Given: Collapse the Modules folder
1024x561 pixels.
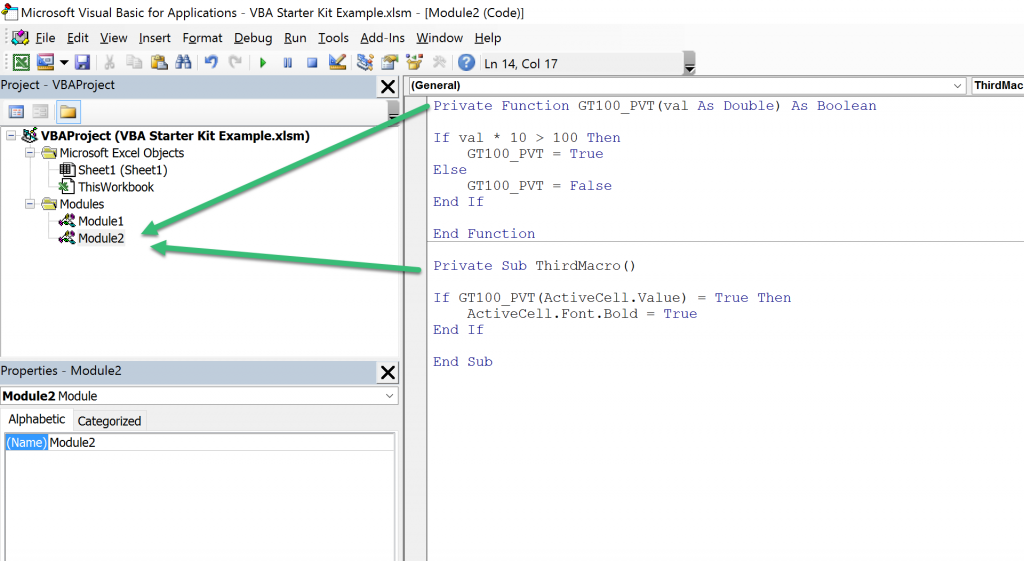Looking at the screenshot, I should [x=30, y=204].
